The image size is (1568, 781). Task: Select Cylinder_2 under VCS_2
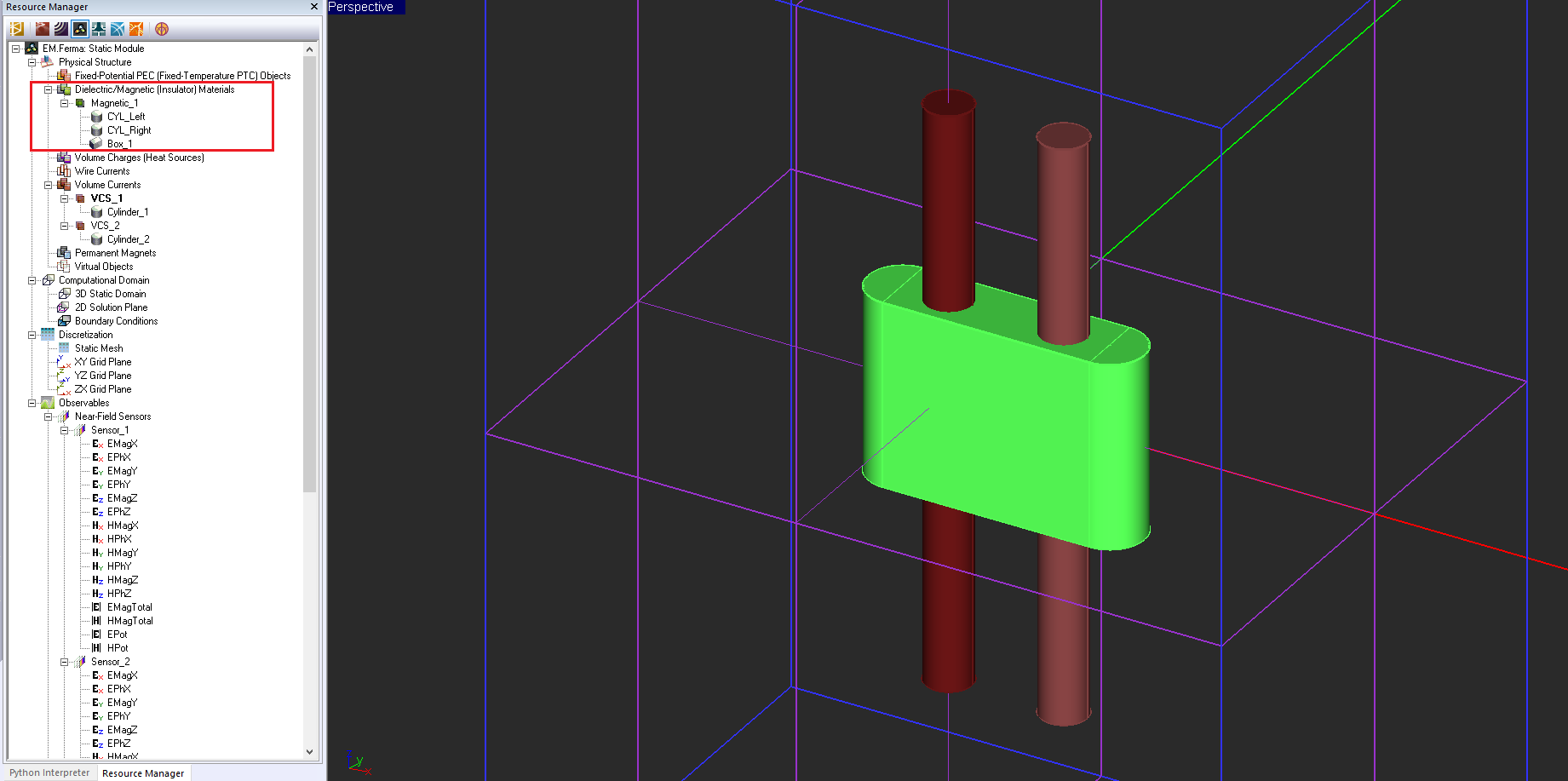[x=128, y=239]
